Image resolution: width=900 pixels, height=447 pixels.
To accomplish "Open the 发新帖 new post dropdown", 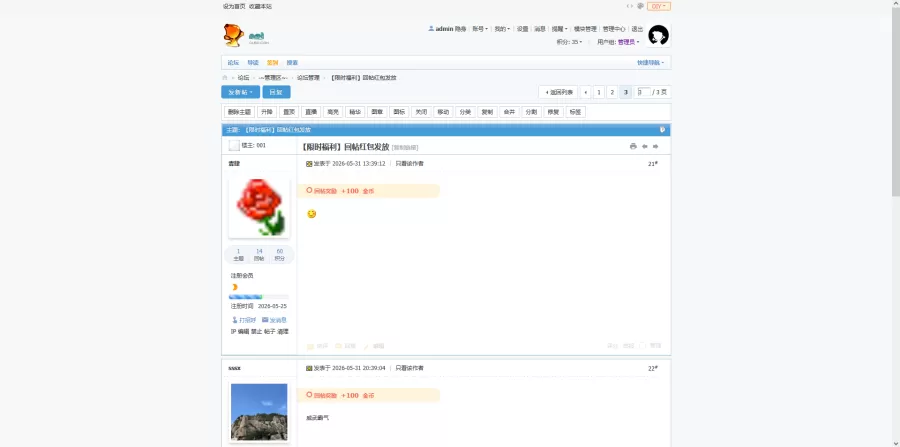I will 240,92.
